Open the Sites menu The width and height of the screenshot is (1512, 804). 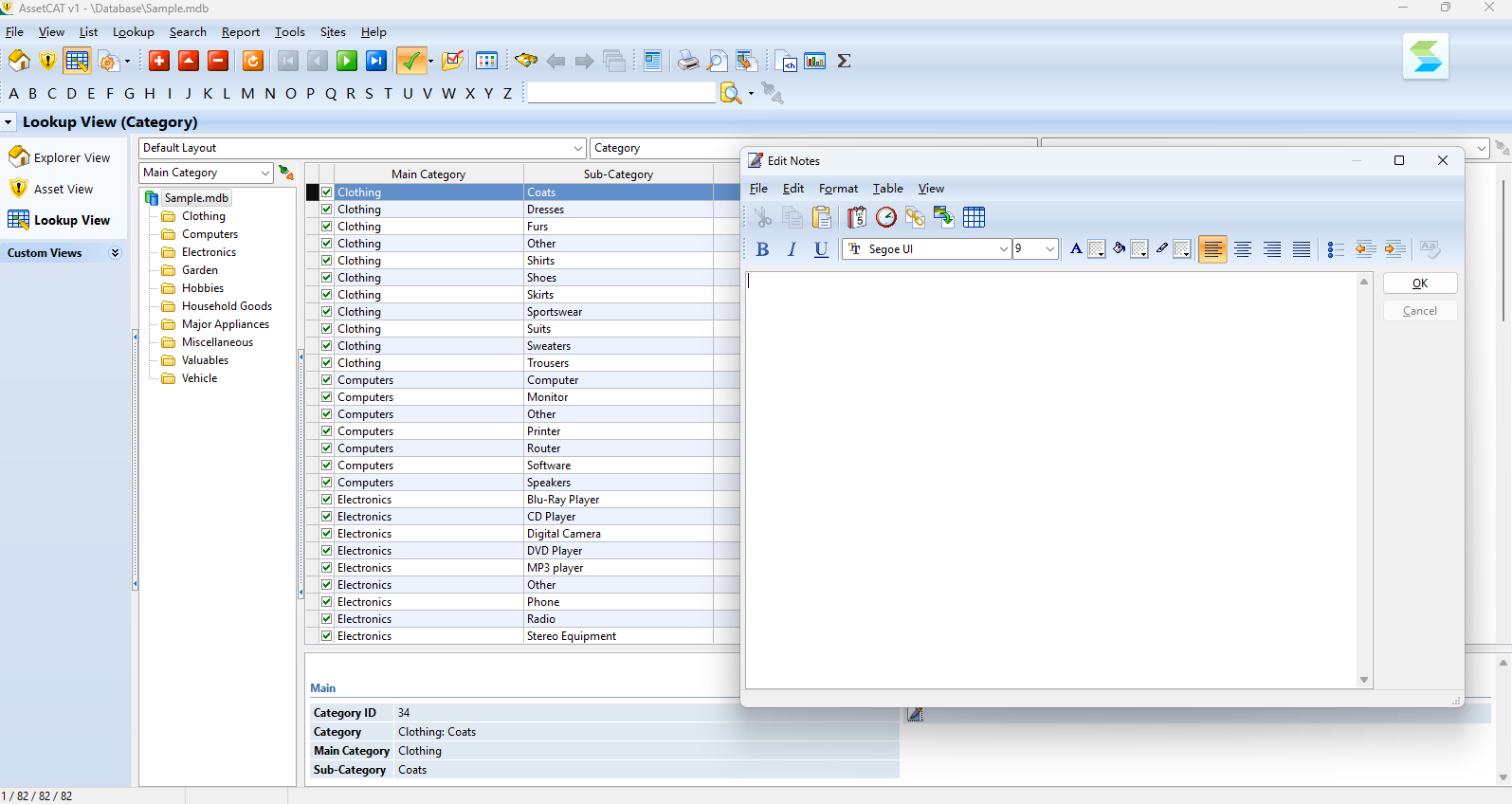point(333,32)
